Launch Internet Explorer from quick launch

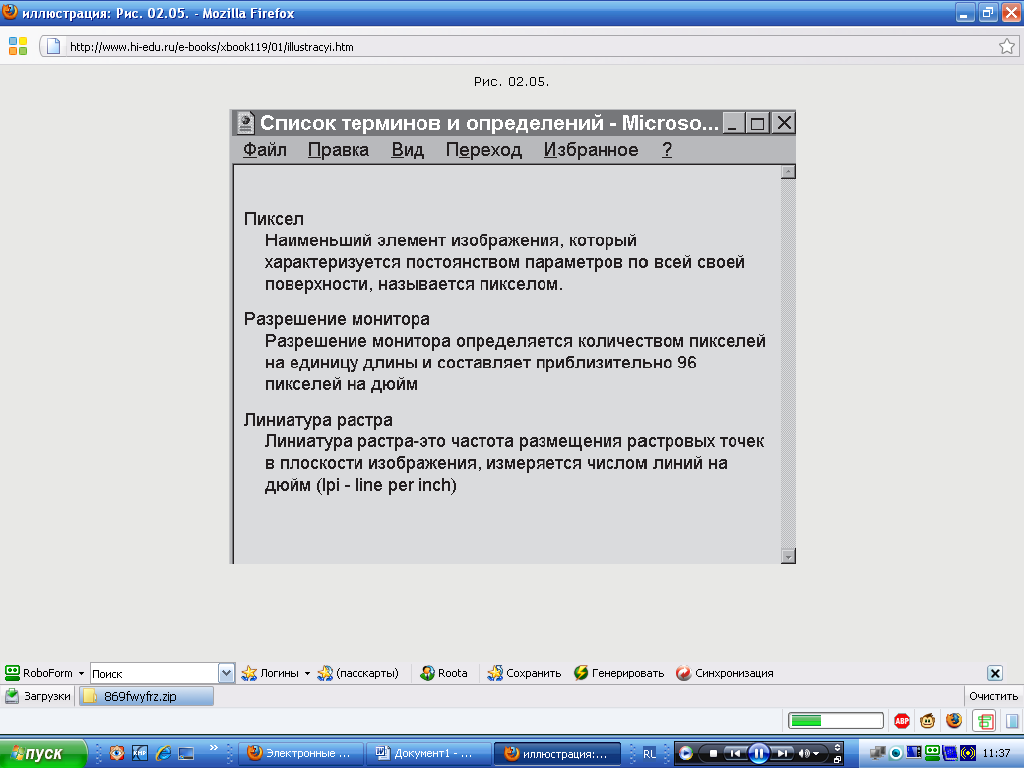click(163, 753)
